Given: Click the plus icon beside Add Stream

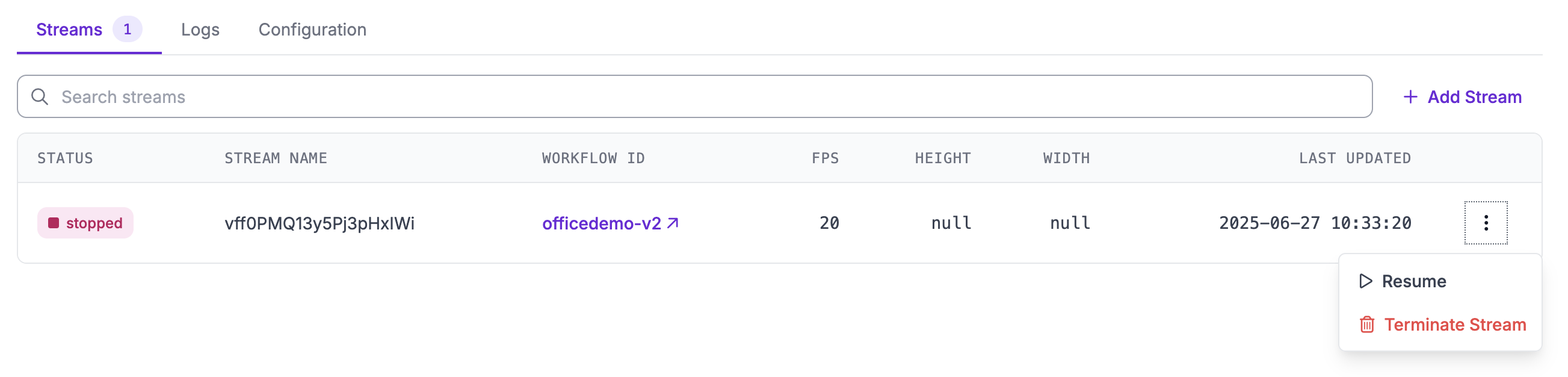Looking at the screenshot, I should pos(1410,97).
